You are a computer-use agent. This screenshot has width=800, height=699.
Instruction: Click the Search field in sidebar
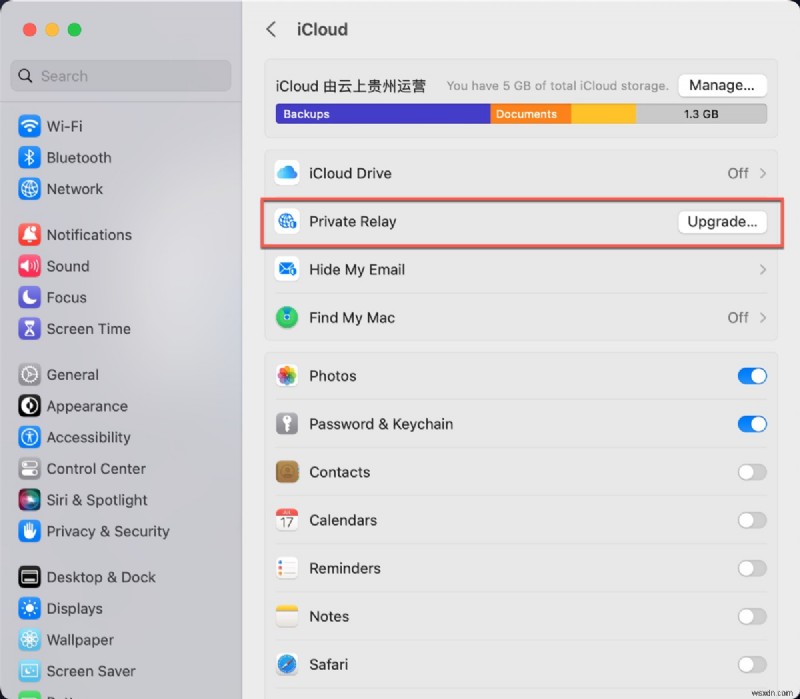(120, 76)
